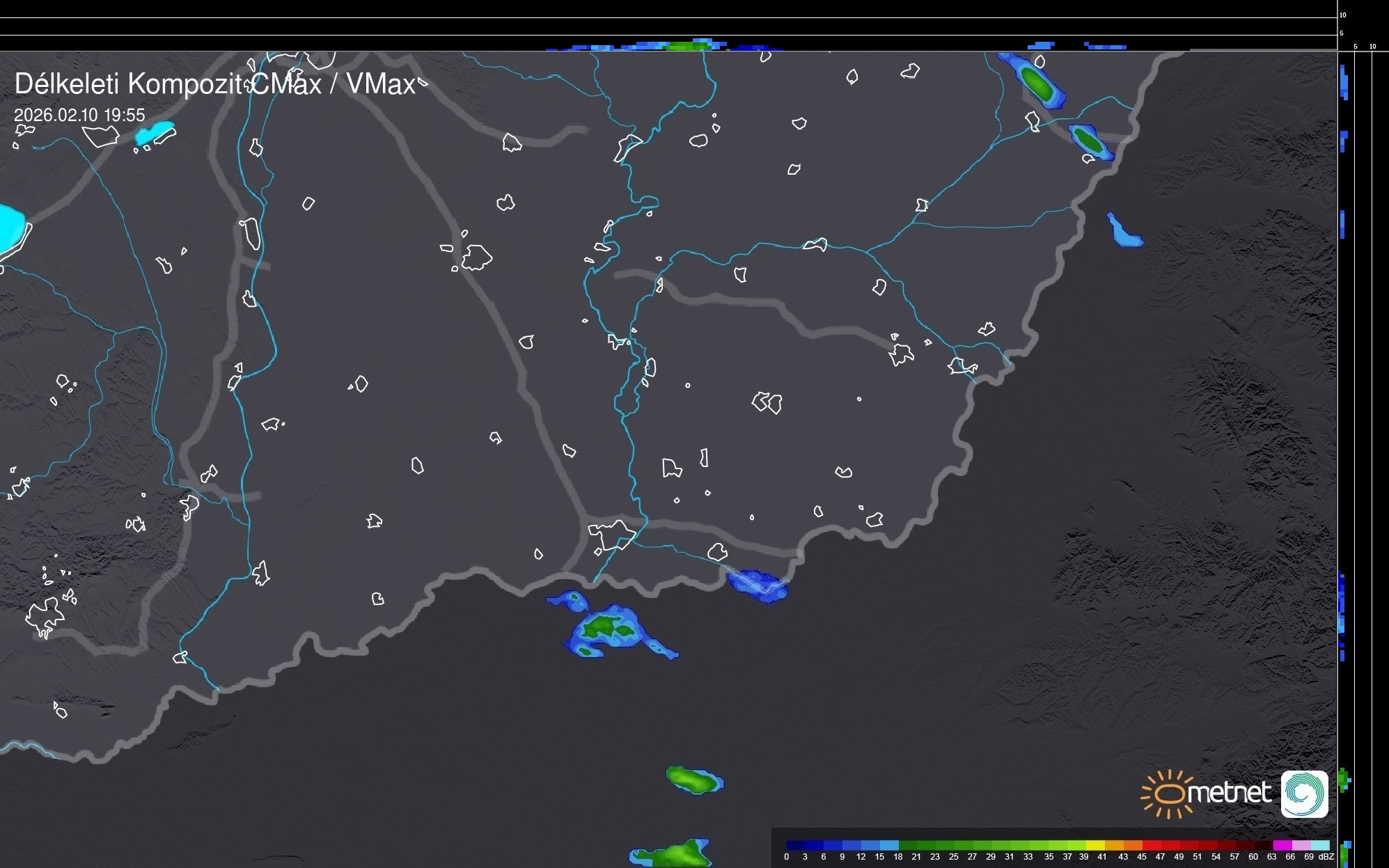This screenshot has width=1389, height=868.
Task: Click the large cyan lake at left edge
Action: [10, 228]
